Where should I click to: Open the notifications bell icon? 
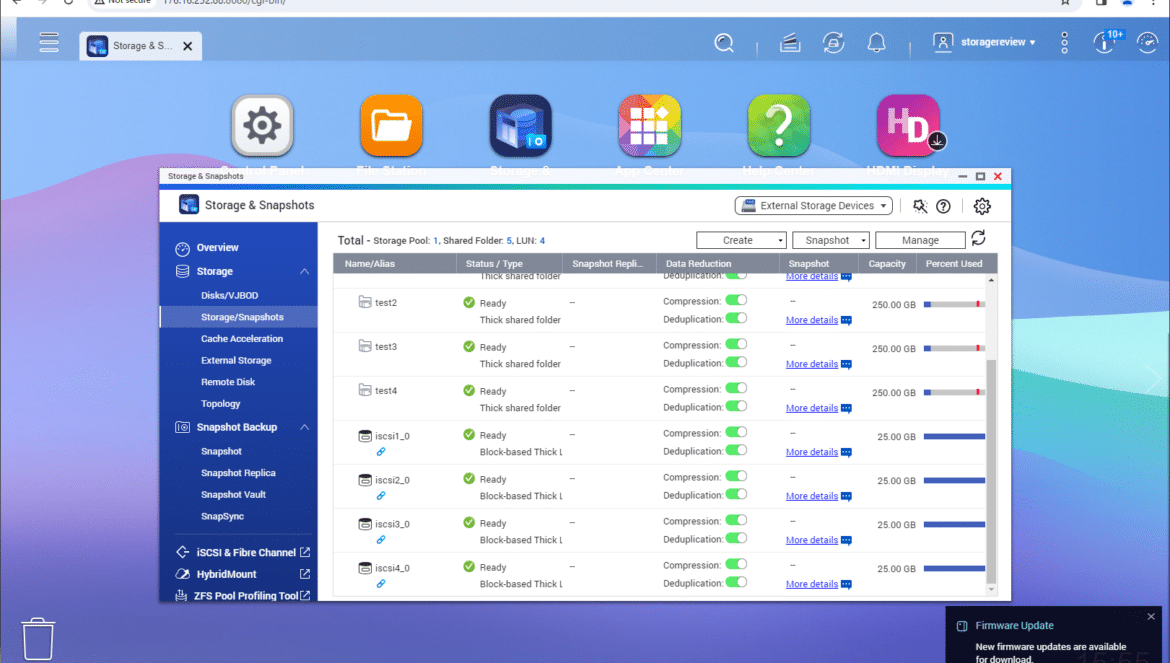[877, 43]
